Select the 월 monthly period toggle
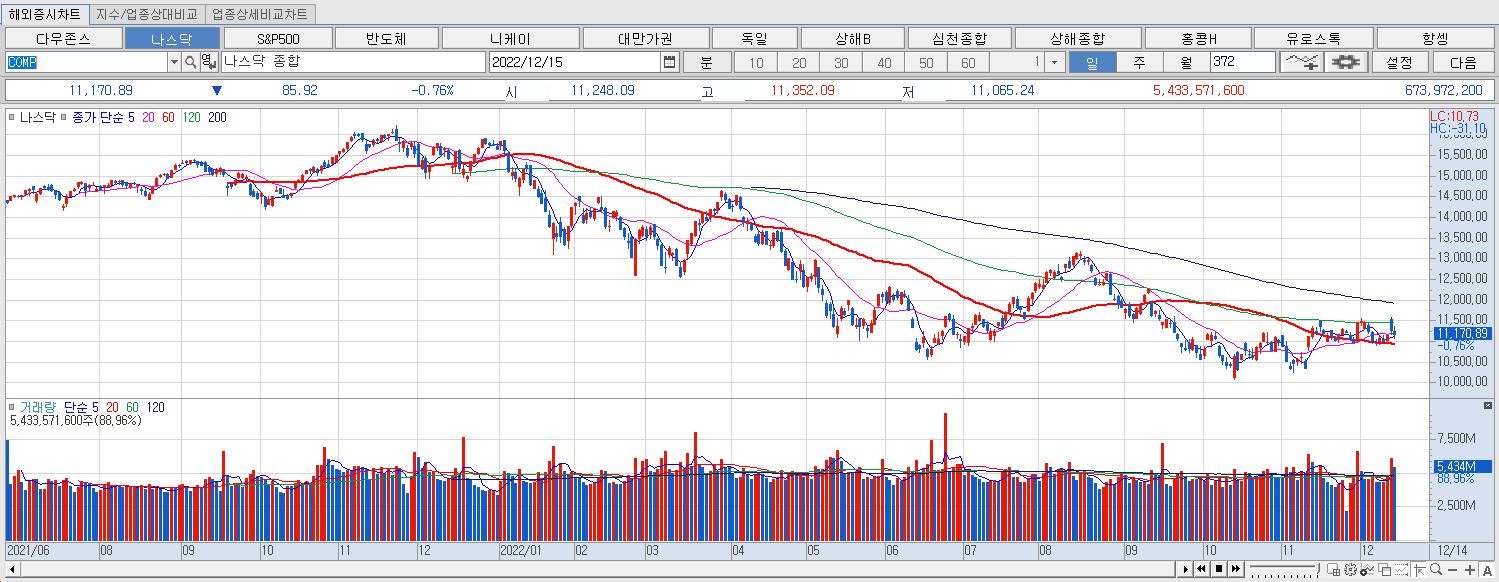This screenshot has width=1499, height=582. 1186,62
